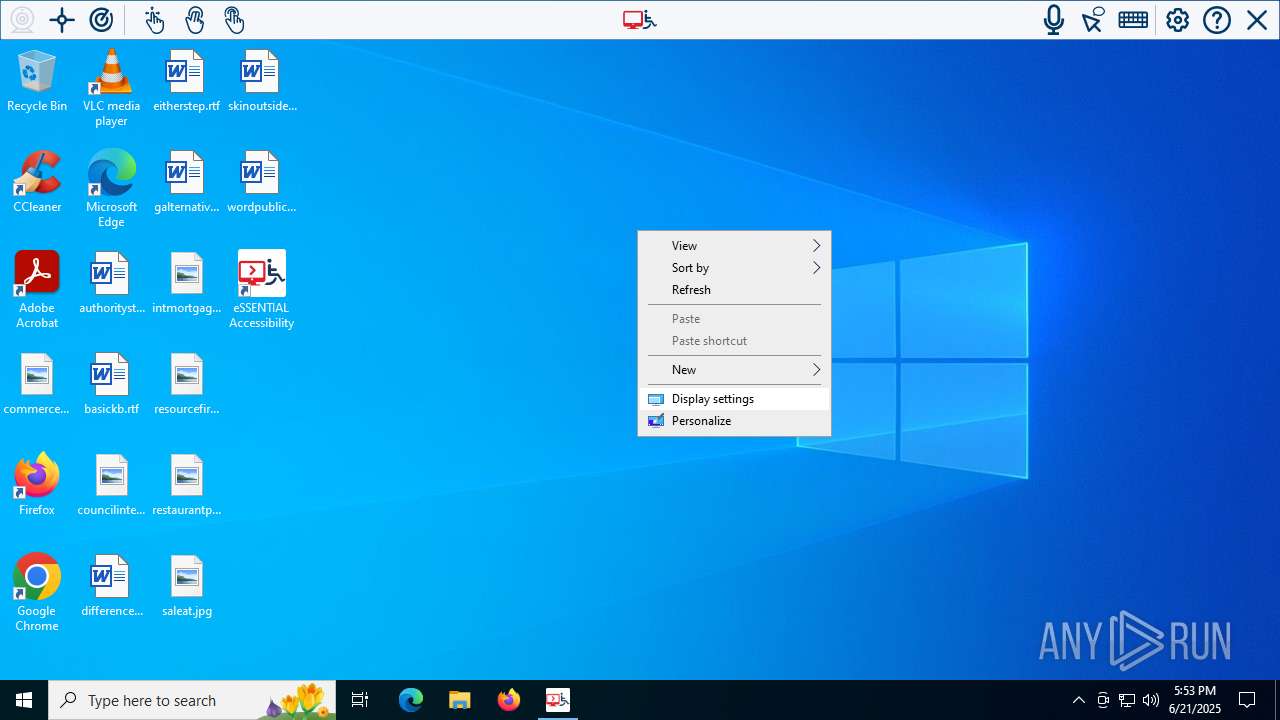Click the eSSENTIAL Accessibility logo in the toolbar

640,20
